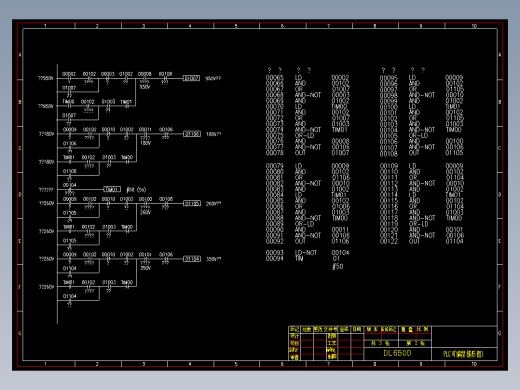Click the 950V label under contact 00008
520x390 pixels.
(145, 87)
